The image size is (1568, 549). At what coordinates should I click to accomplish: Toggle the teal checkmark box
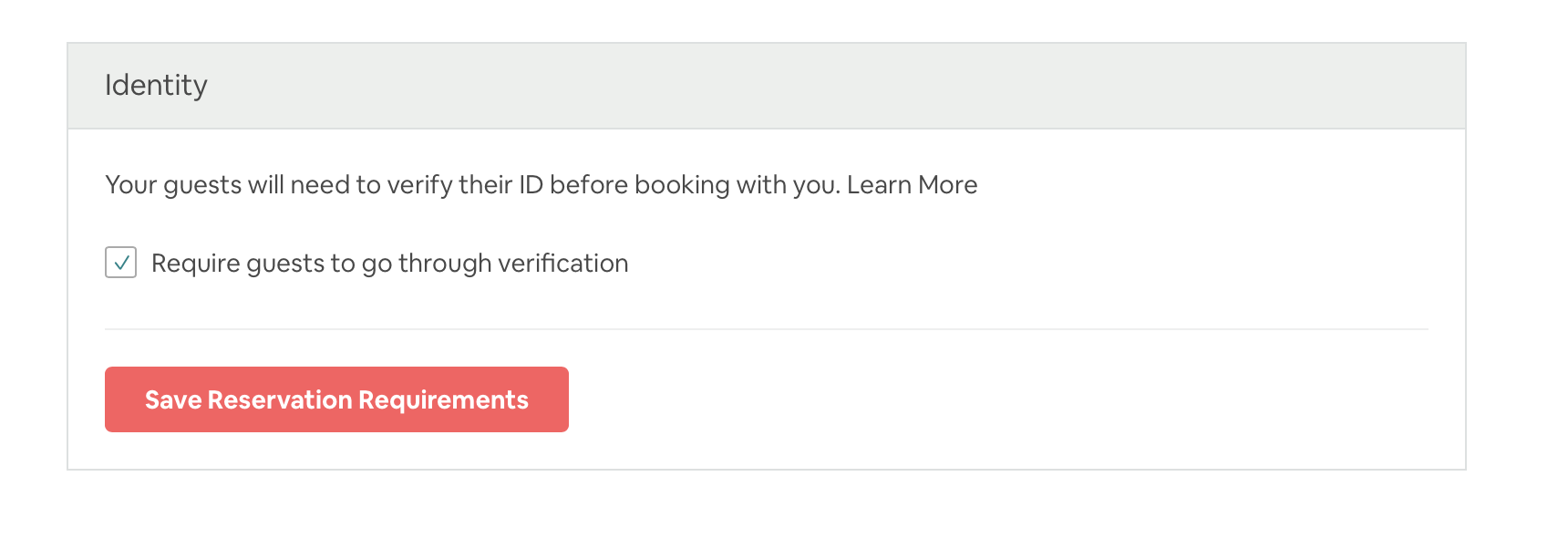pos(121,263)
